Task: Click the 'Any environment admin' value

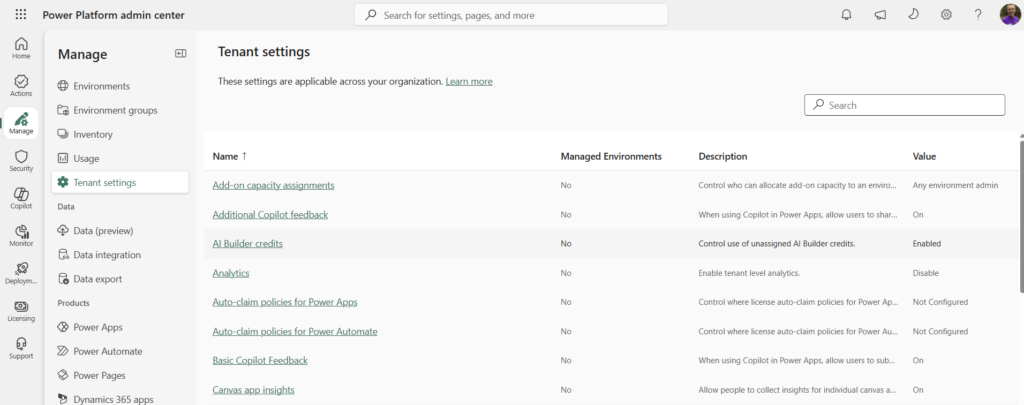Action: point(955,186)
